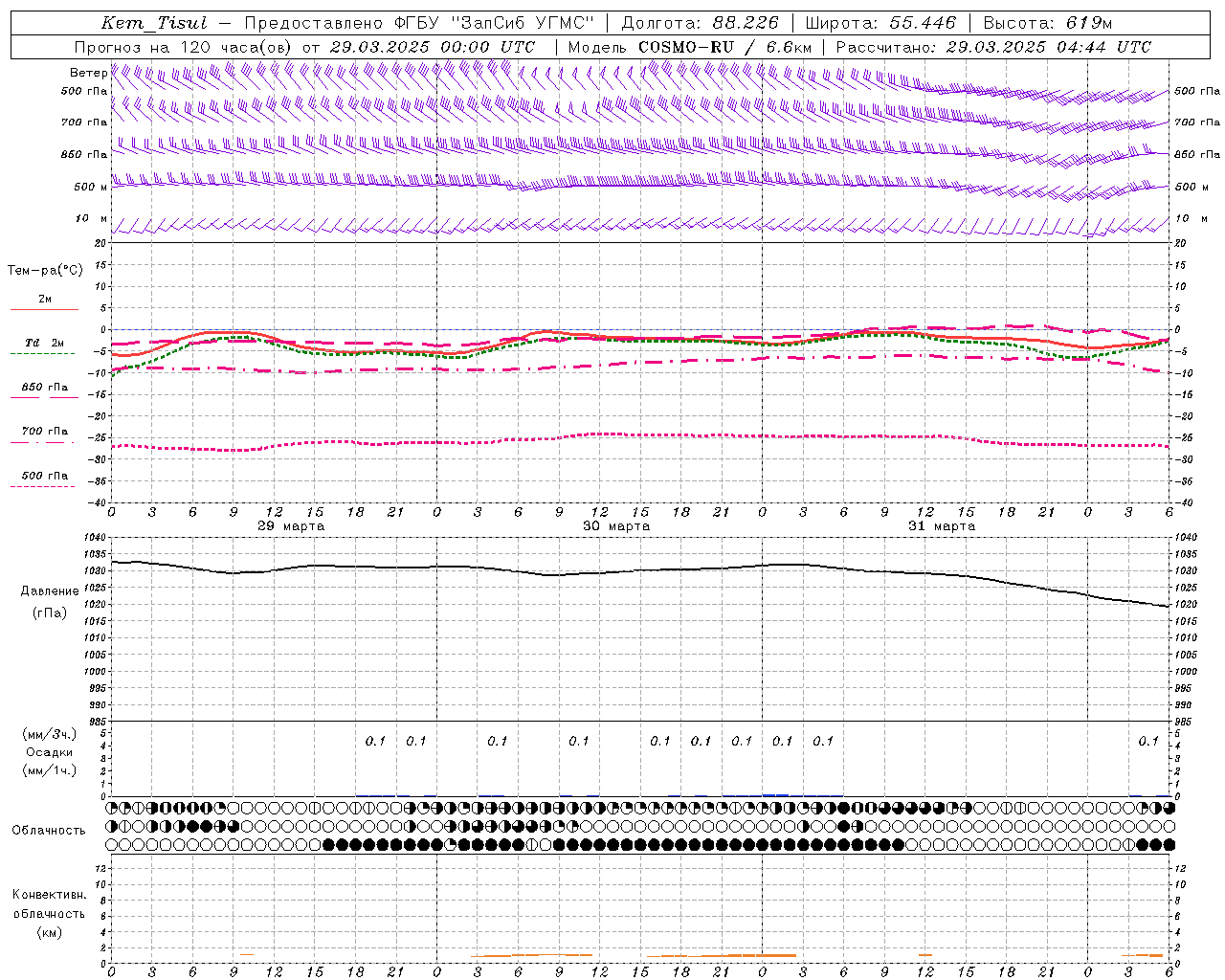Click the (мм/1ч.) precipitation unit label
Image resolution: width=1225 pixels, height=980 pixels.
50,770
